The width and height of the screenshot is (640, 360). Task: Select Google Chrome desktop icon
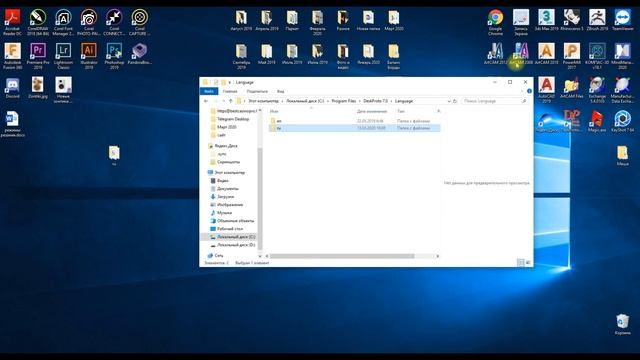coord(496,22)
